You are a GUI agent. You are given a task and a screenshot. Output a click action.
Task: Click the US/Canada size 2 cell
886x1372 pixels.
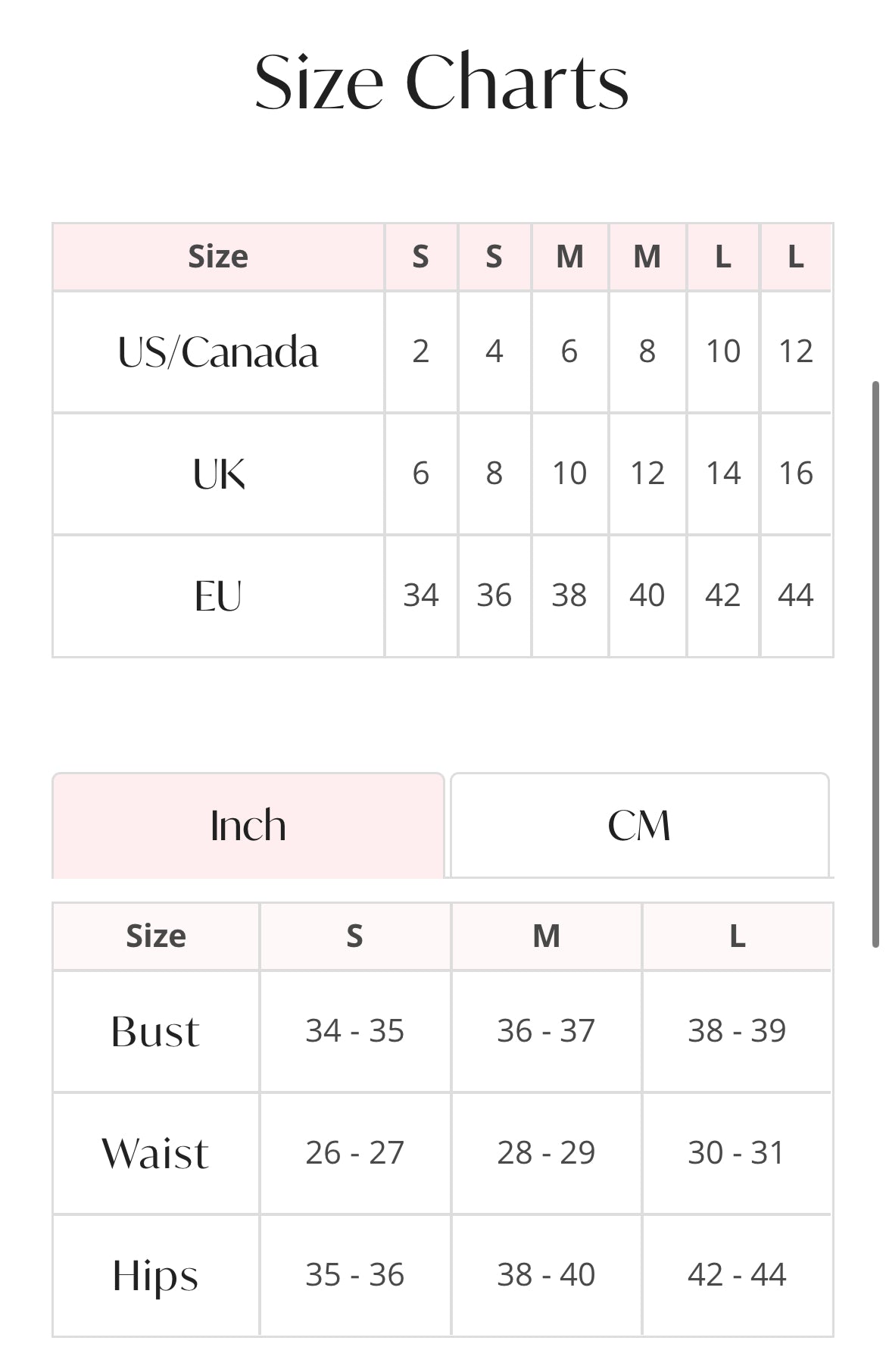pos(420,352)
